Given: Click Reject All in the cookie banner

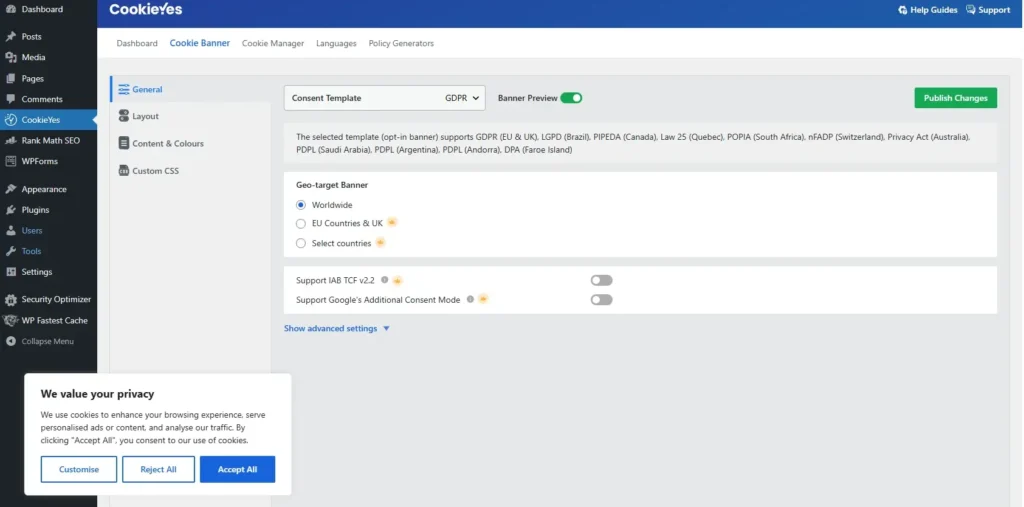Looking at the screenshot, I should (x=158, y=469).
